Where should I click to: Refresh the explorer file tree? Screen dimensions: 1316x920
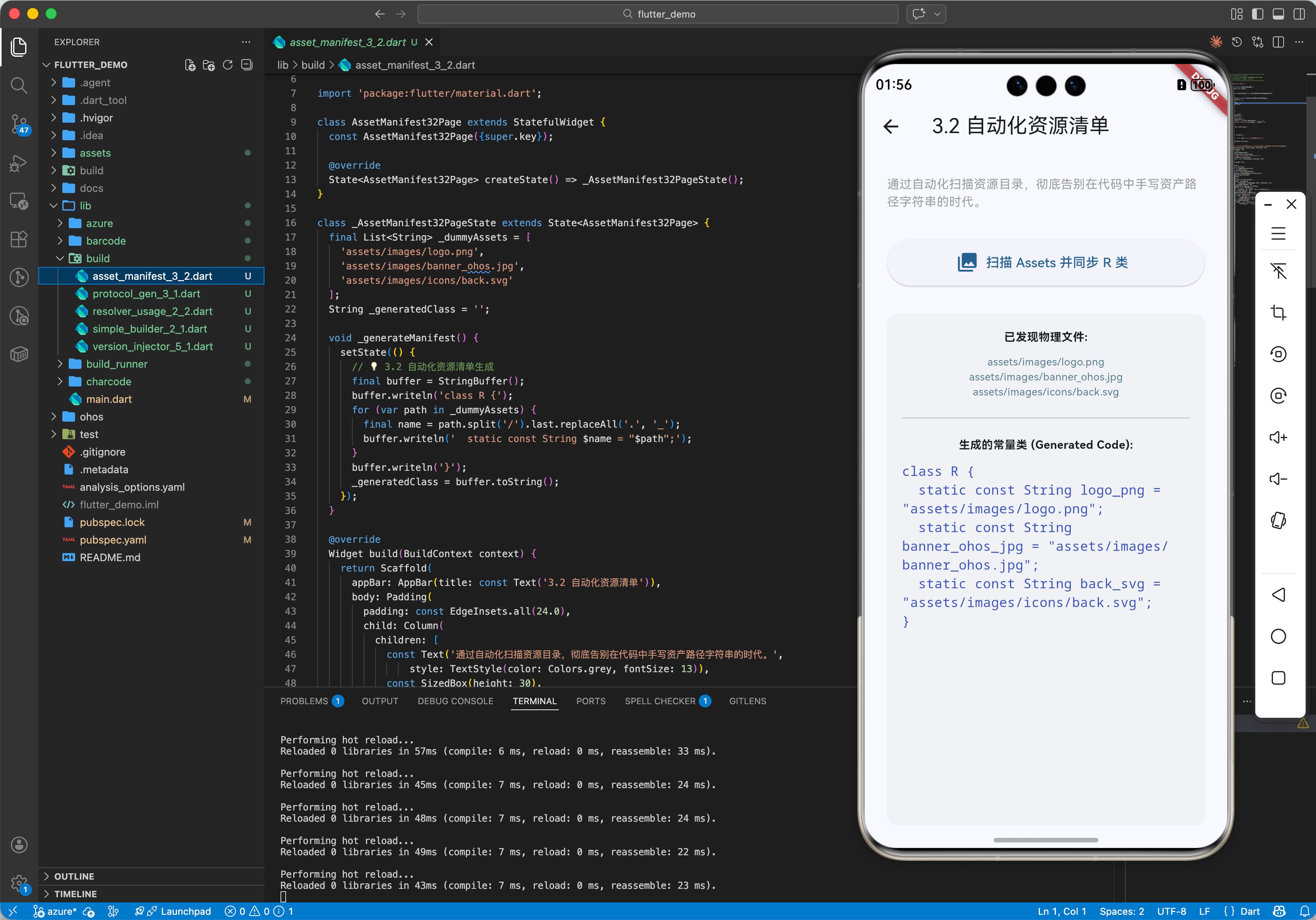point(228,65)
